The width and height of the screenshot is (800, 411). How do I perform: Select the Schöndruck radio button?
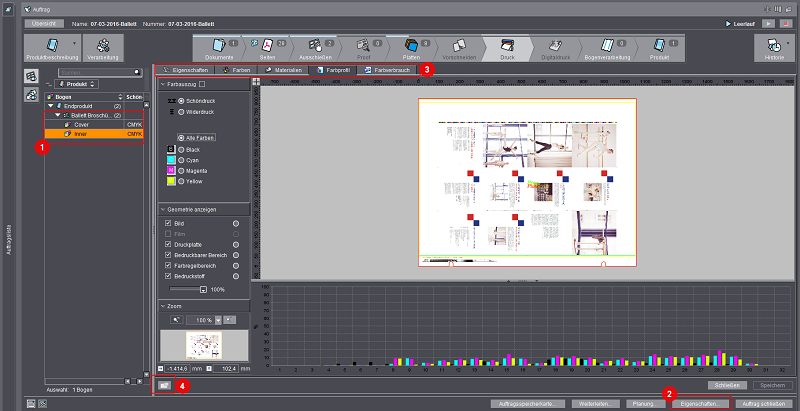coord(182,102)
